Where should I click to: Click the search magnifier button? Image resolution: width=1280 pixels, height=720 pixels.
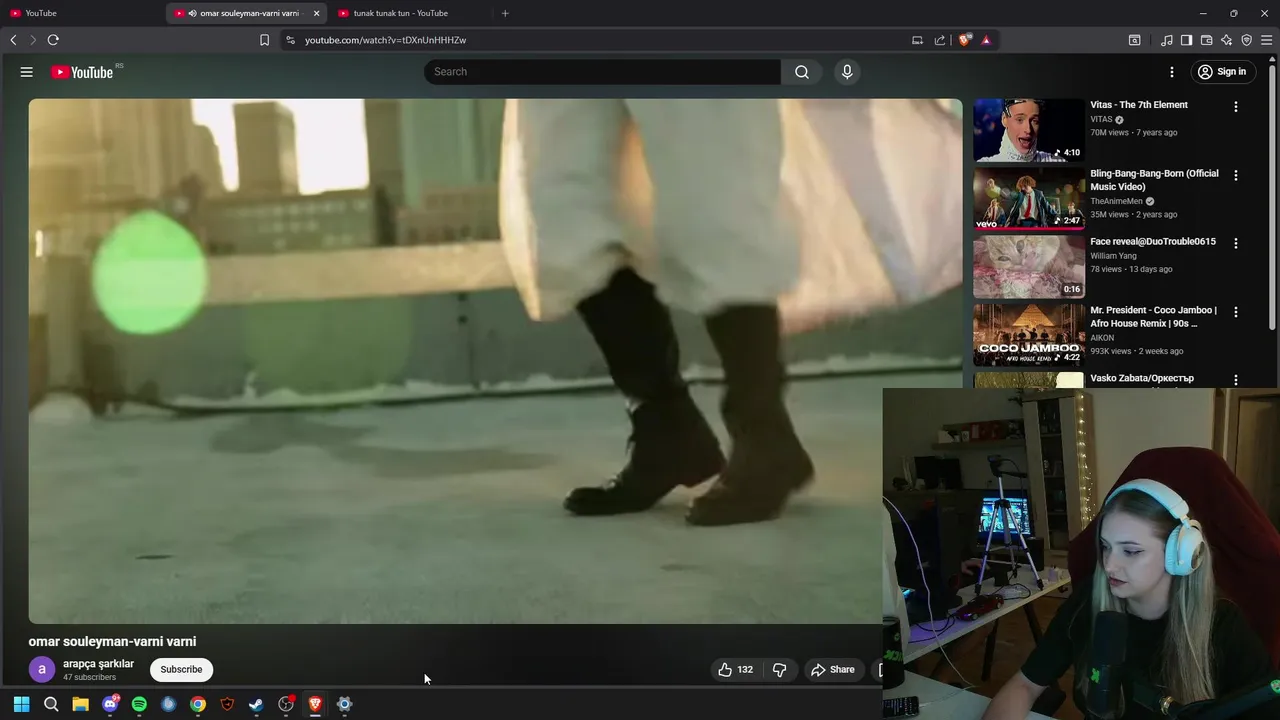(x=802, y=72)
